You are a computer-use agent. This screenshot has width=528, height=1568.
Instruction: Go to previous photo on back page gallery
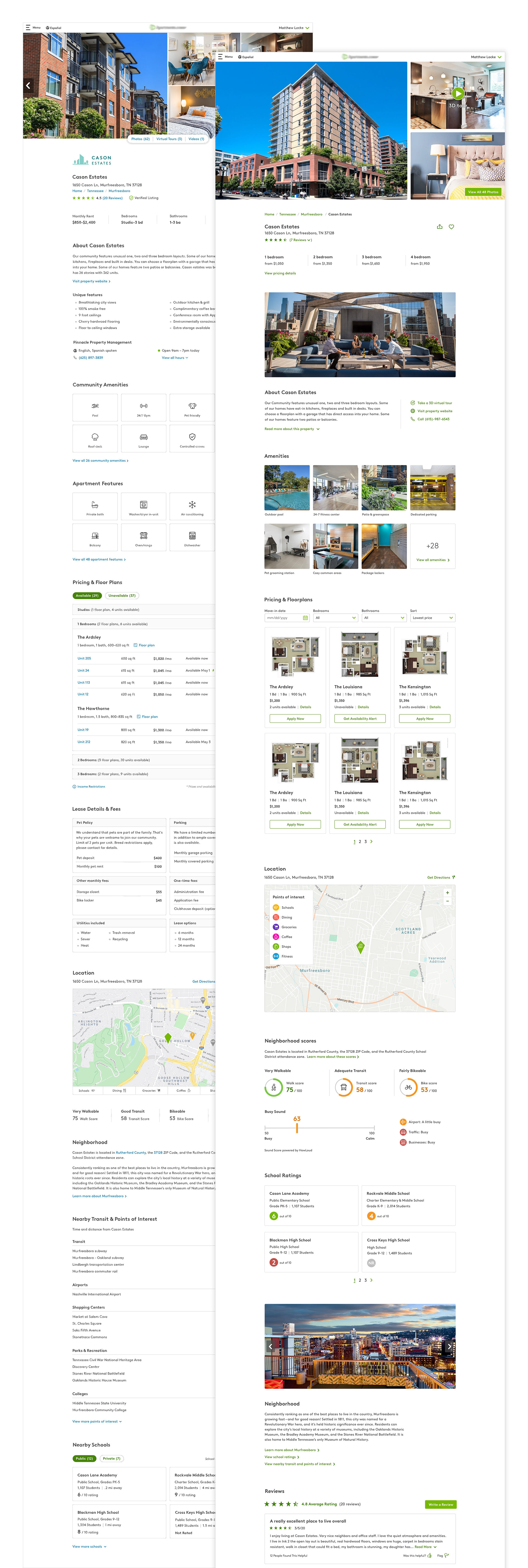[x=28, y=86]
